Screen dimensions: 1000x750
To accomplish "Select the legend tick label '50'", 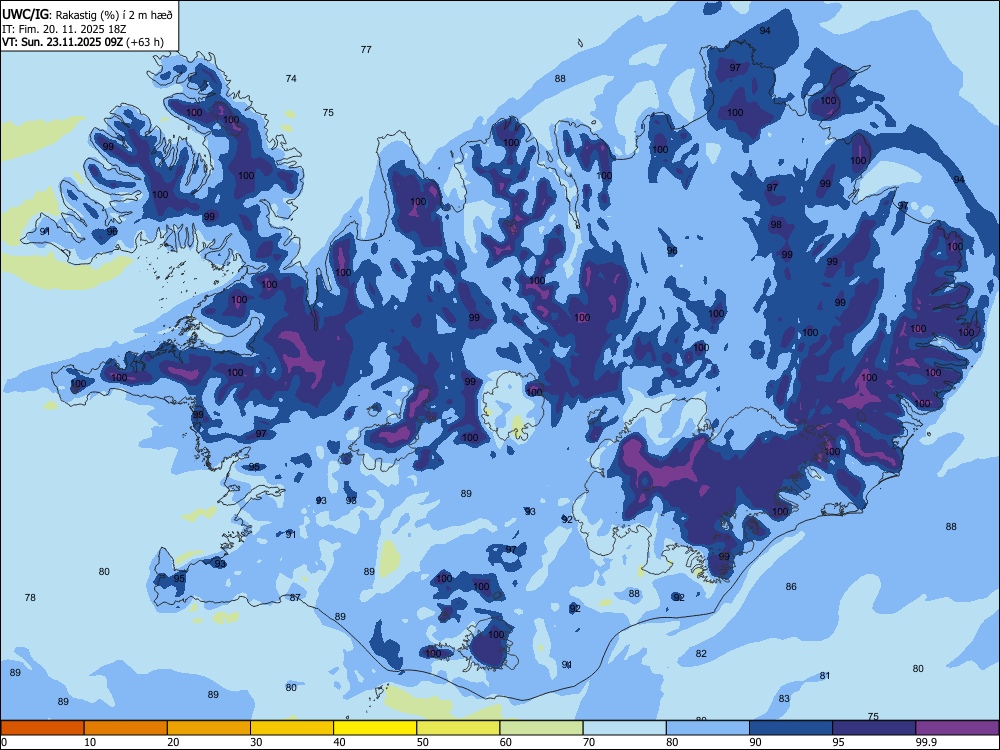I will click(423, 742).
